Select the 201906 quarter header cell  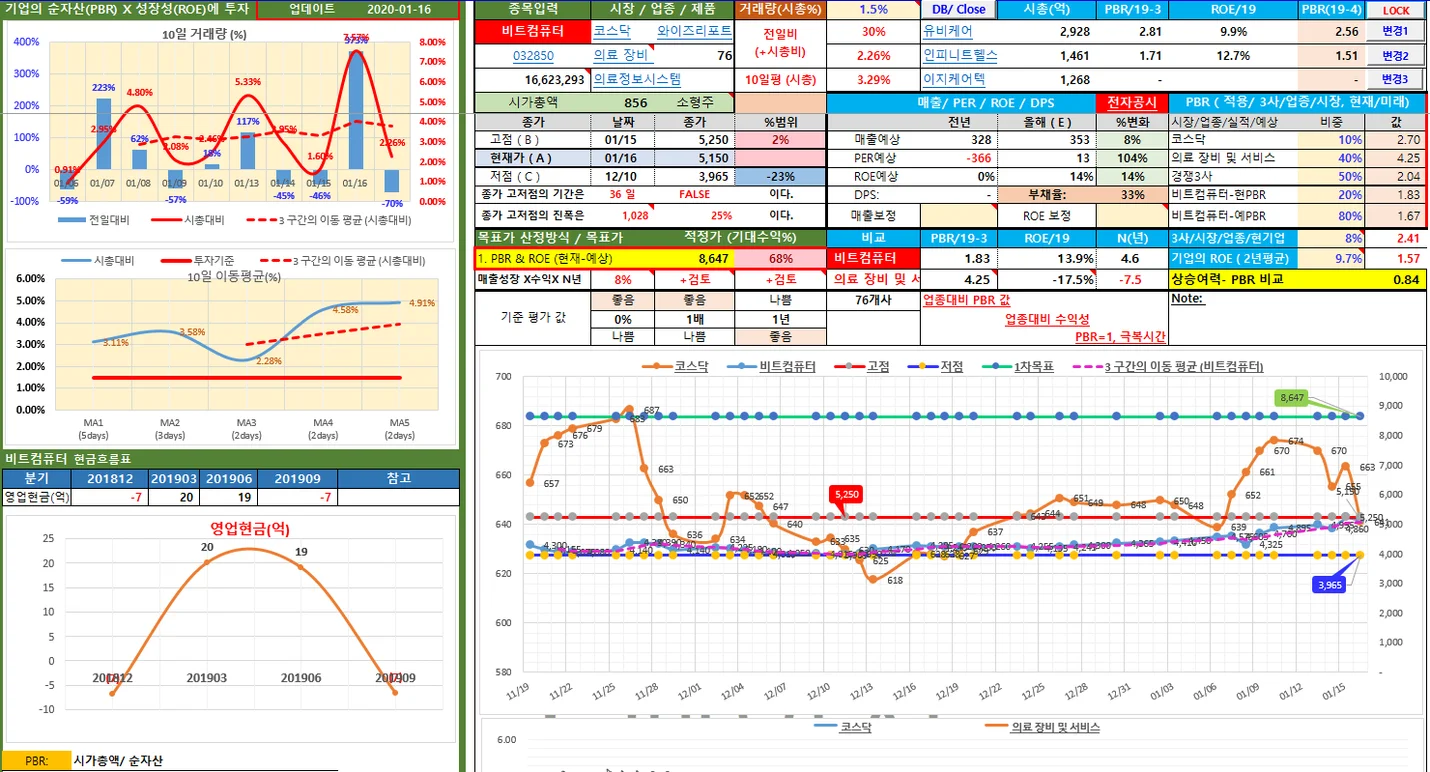point(229,478)
